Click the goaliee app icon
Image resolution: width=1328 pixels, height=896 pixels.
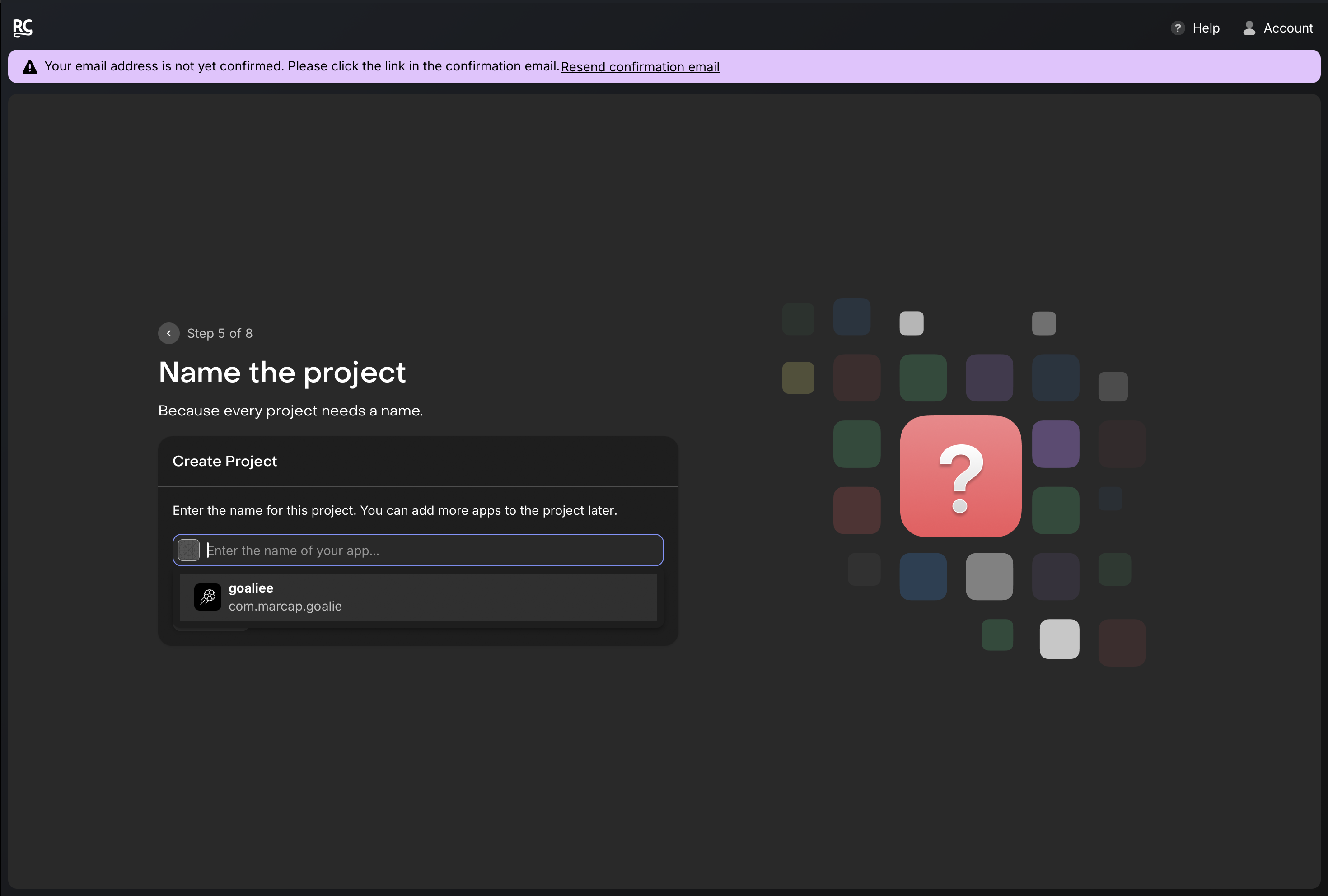(207, 597)
